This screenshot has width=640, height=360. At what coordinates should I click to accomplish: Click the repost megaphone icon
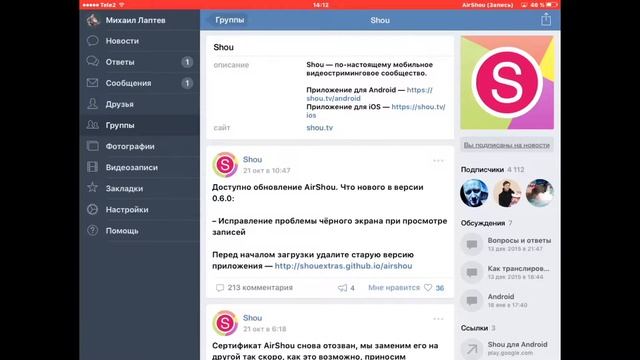coord(342,288)
